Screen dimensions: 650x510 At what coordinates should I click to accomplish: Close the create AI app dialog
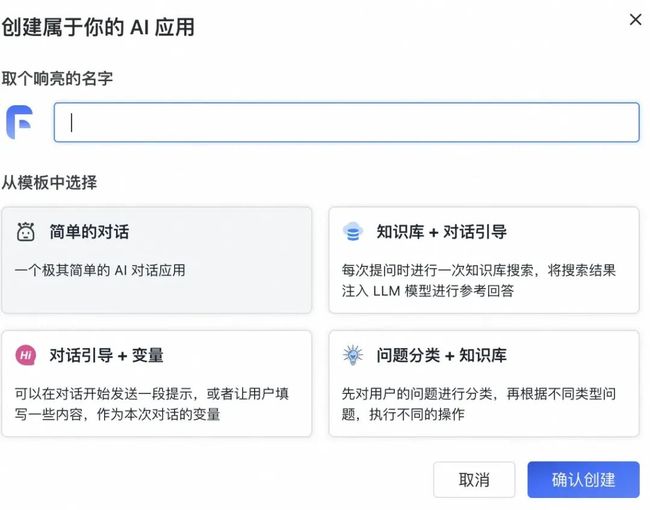(x=635, y=19)
